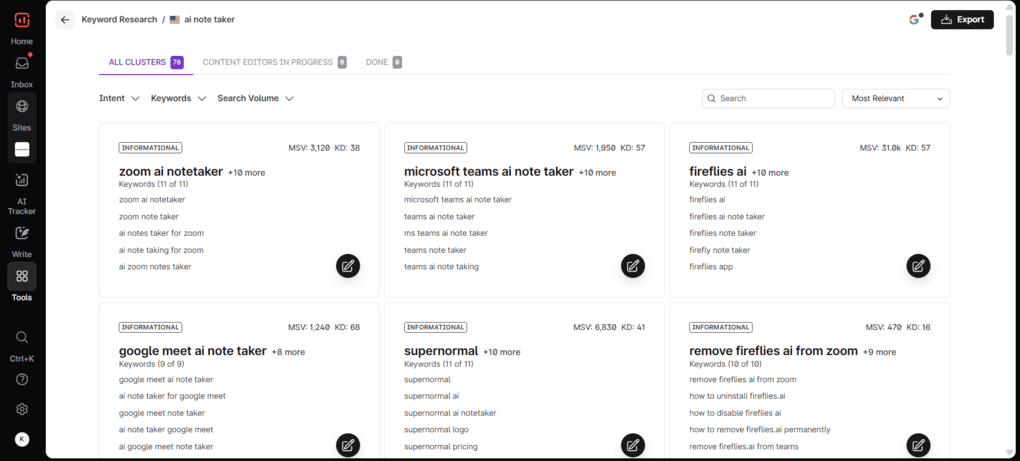Click the Informational tag on zoom ai notetaker card
1020x461 pixels.
tap(150, 148)
